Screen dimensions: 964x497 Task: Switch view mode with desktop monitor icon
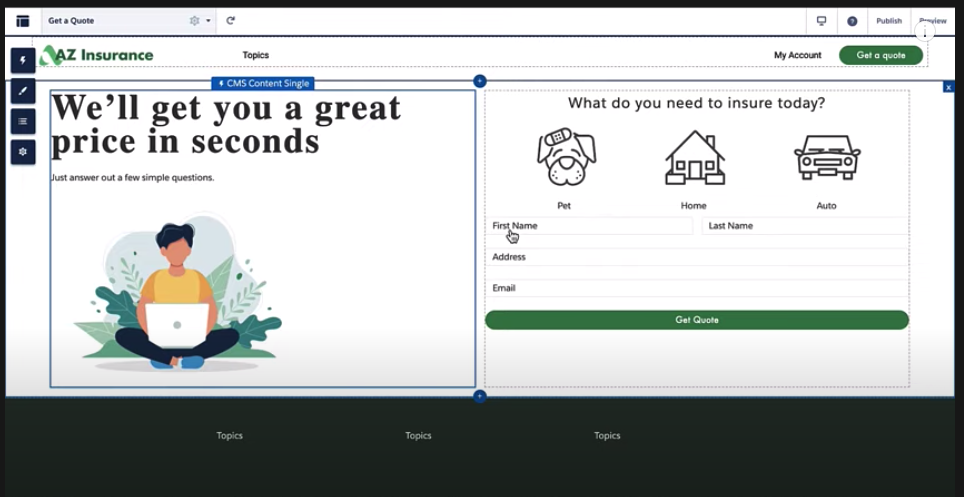821,21
